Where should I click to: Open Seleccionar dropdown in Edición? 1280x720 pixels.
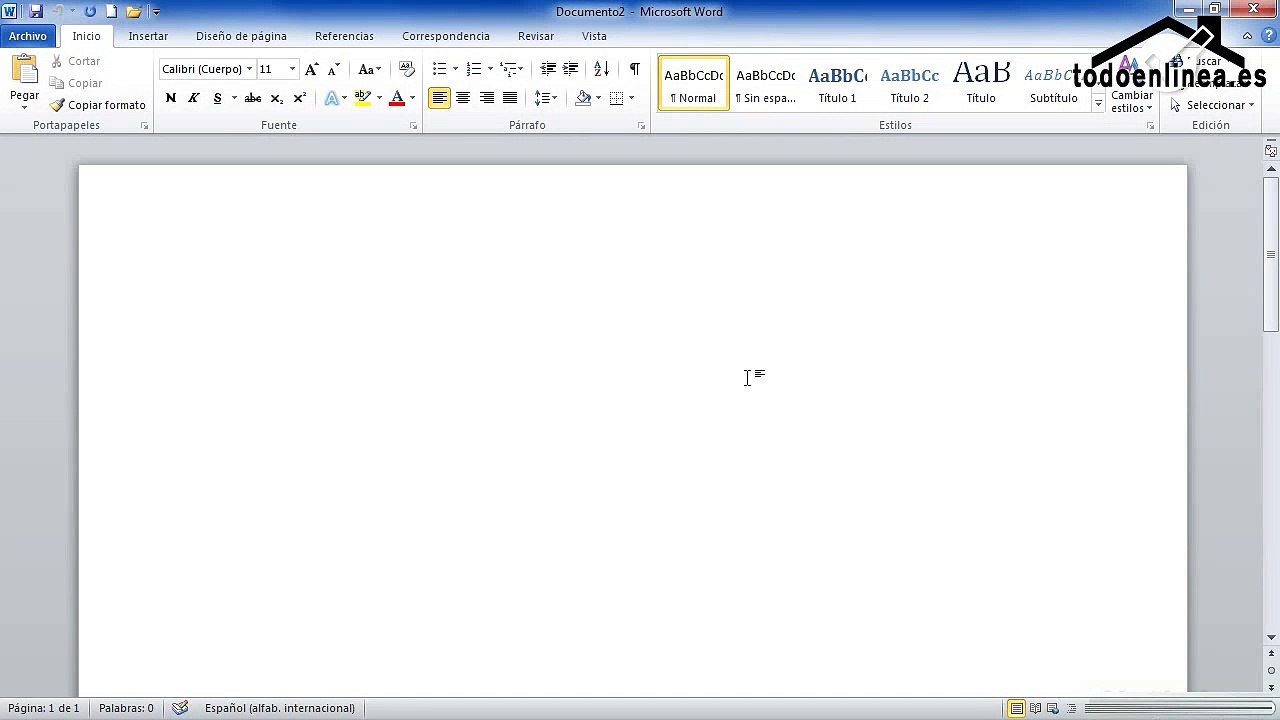1212,105
